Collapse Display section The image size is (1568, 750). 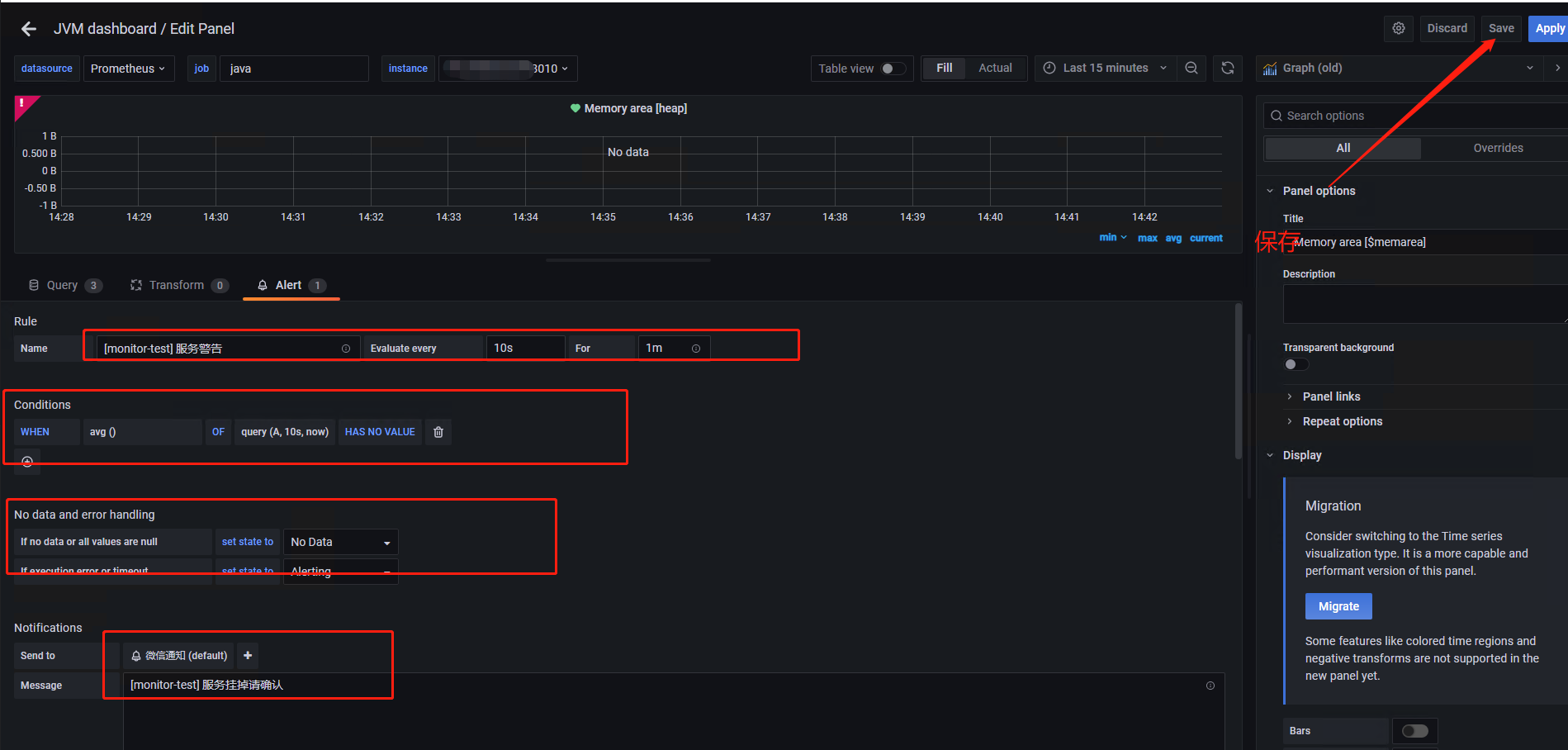click(x=1301, y=455)
